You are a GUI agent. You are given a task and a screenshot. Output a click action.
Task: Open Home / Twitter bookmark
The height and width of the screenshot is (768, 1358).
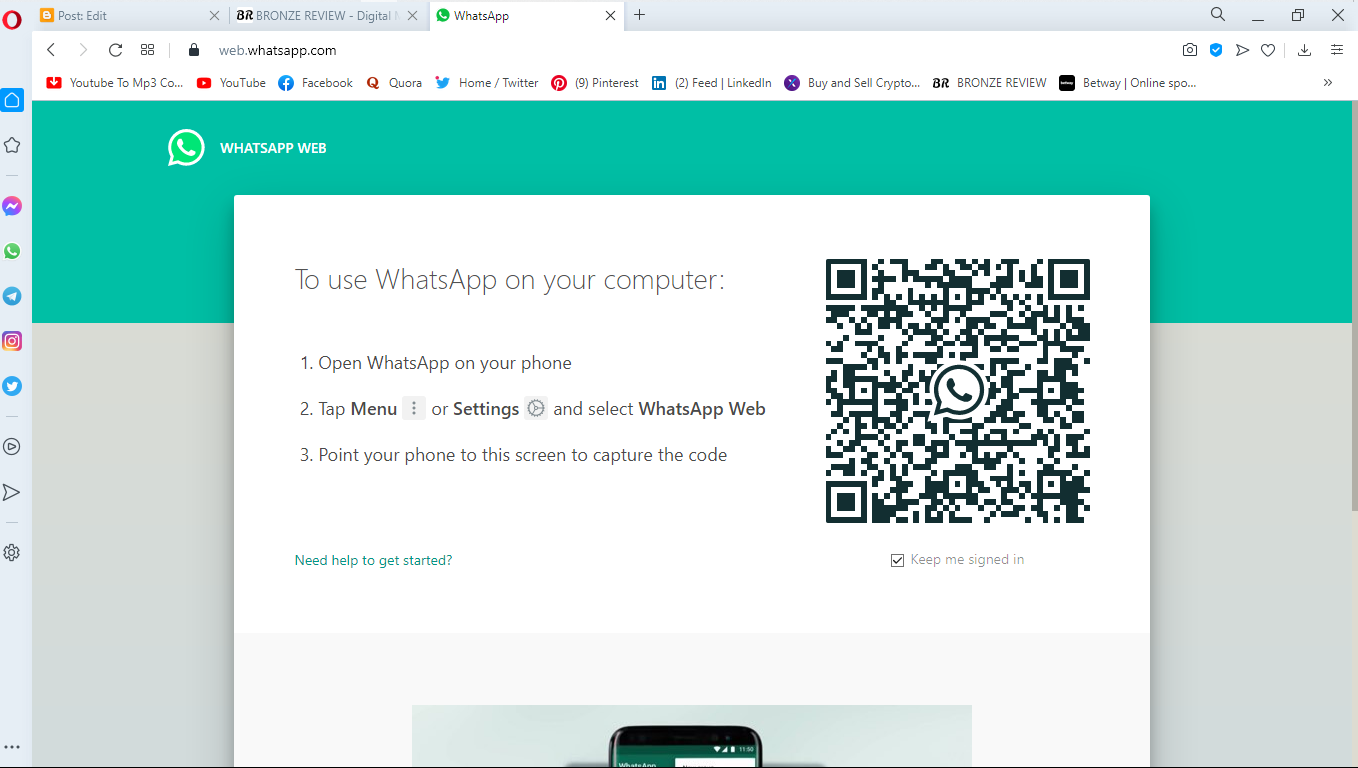pos(487,83)
